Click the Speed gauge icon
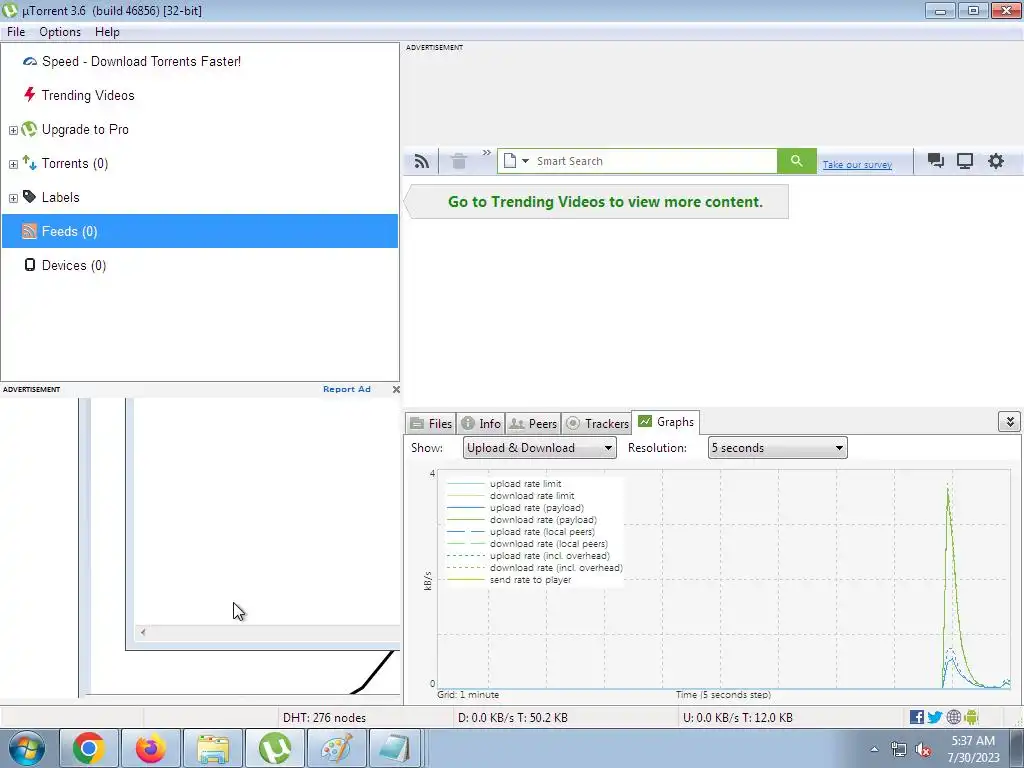1024x768 pixels. point(29,61)
